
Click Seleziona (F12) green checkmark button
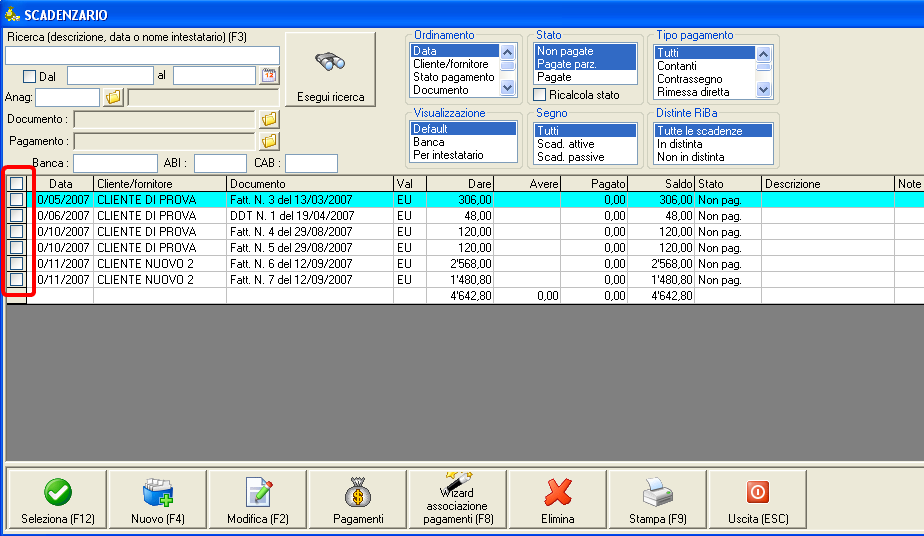[x=56, y=501]
